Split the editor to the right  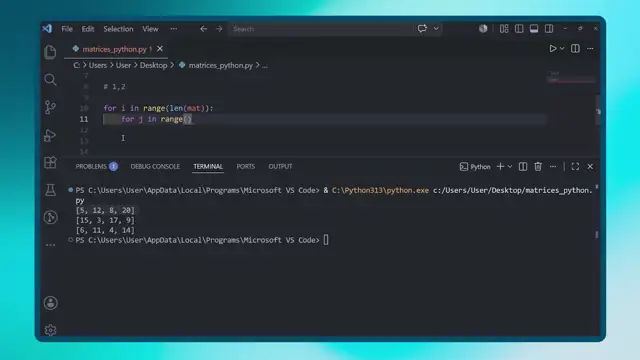pyautogui.click(x=575, y=49)
